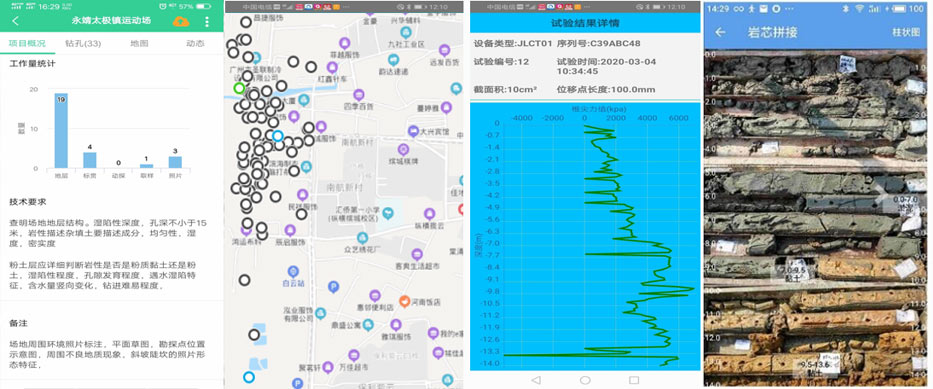The width and height of the screenshot is (933, 389).
Task: Select the 设备类型:JLCT01 field
Action: point(513,43)
